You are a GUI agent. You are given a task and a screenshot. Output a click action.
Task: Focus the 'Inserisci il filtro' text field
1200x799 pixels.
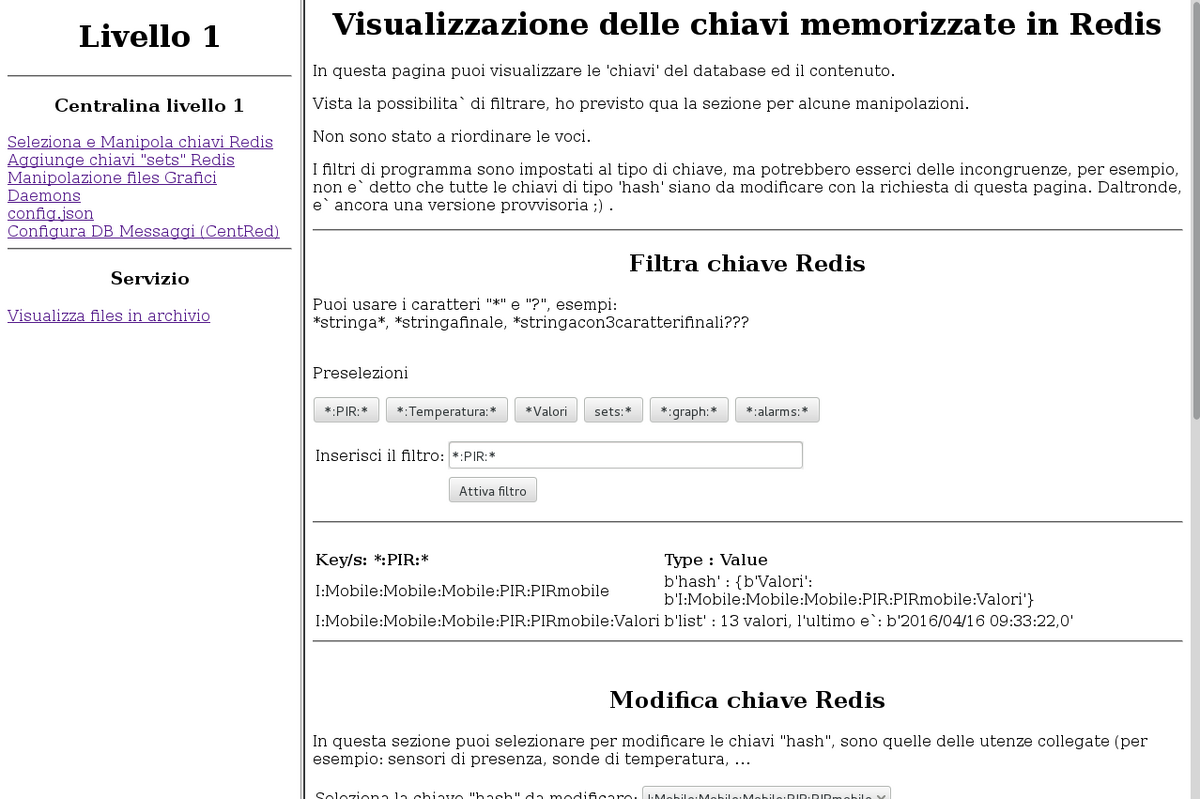[625, 456]
